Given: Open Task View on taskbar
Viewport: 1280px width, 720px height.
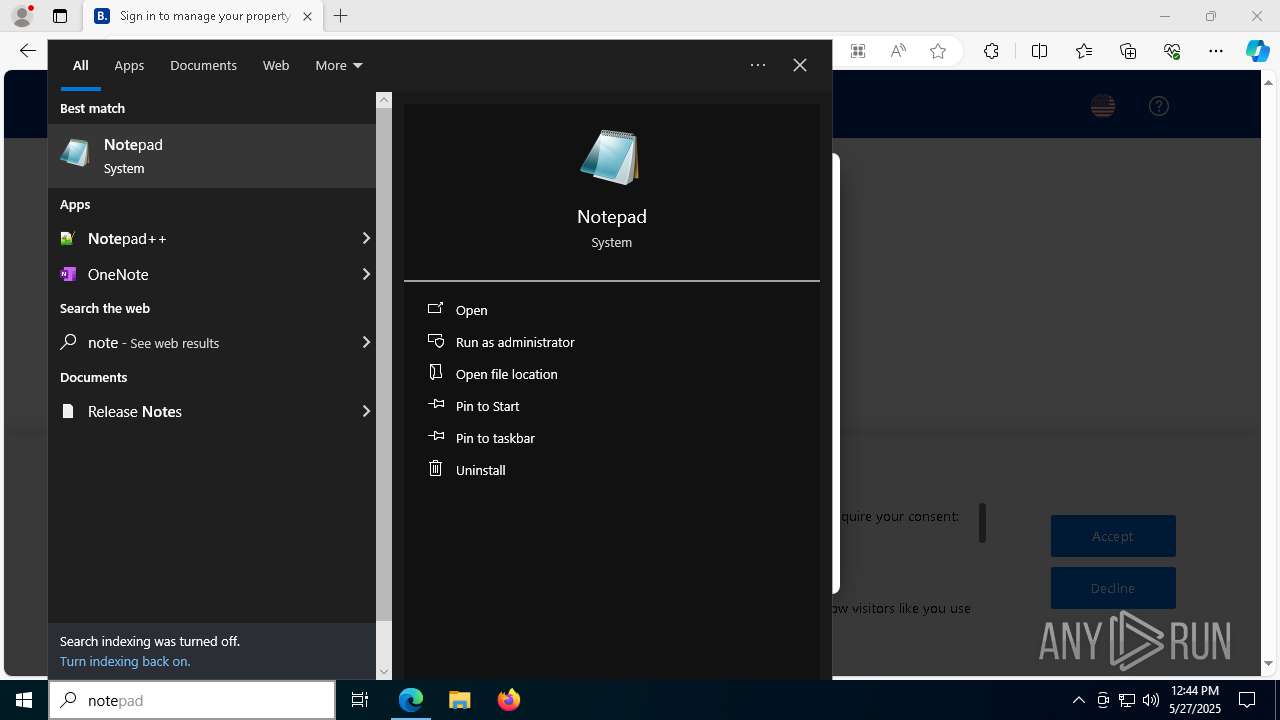Looking at the screenshot, I should [360, 700].
